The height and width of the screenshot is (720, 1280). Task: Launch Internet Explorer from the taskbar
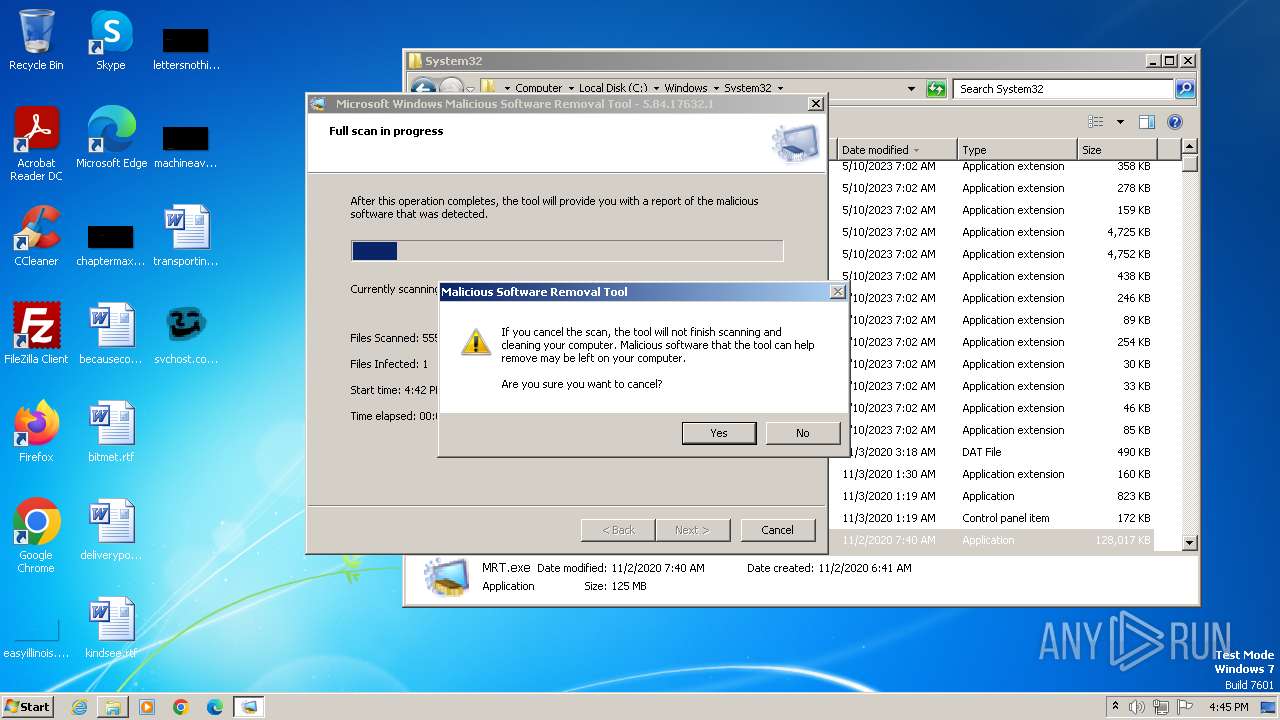(x=79, y=707)
